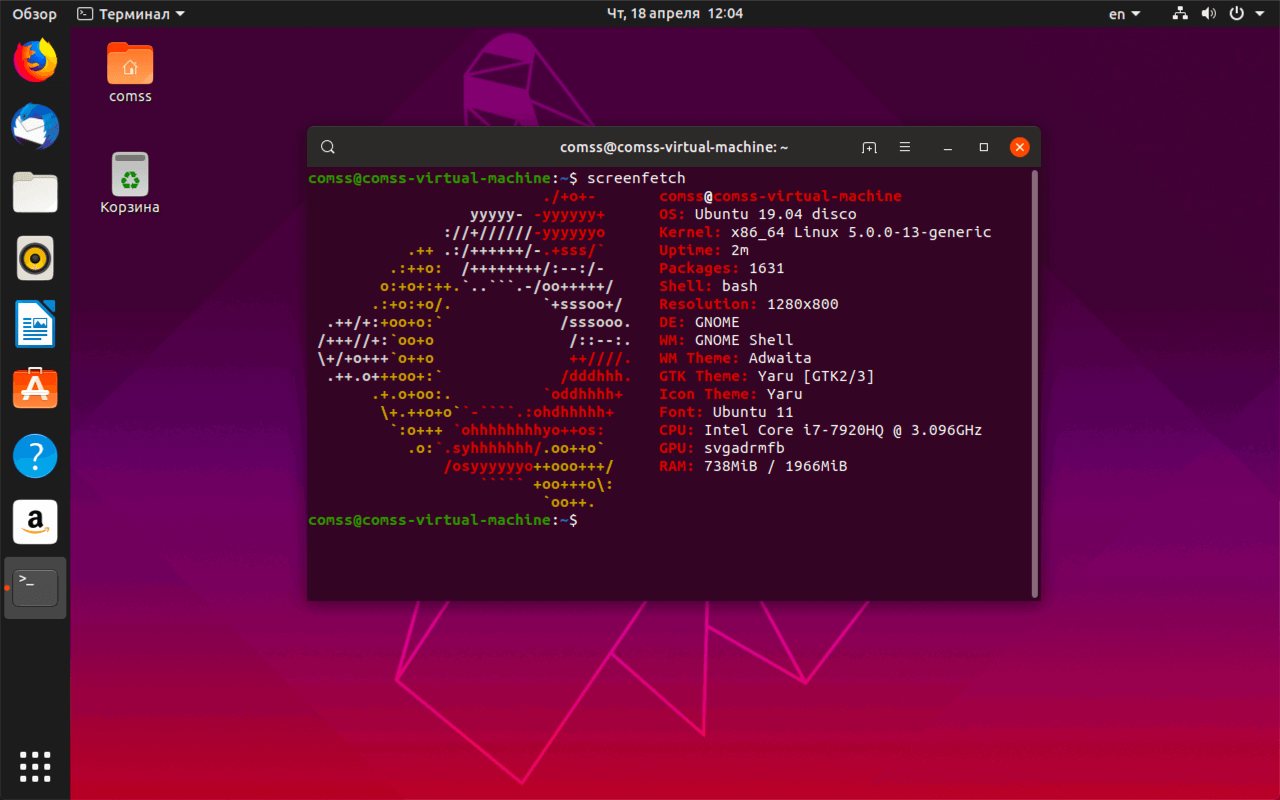This screenshot has height=800, width=1280.
Task: Launch Rhythmbox music player
Action: pos(35,258)
